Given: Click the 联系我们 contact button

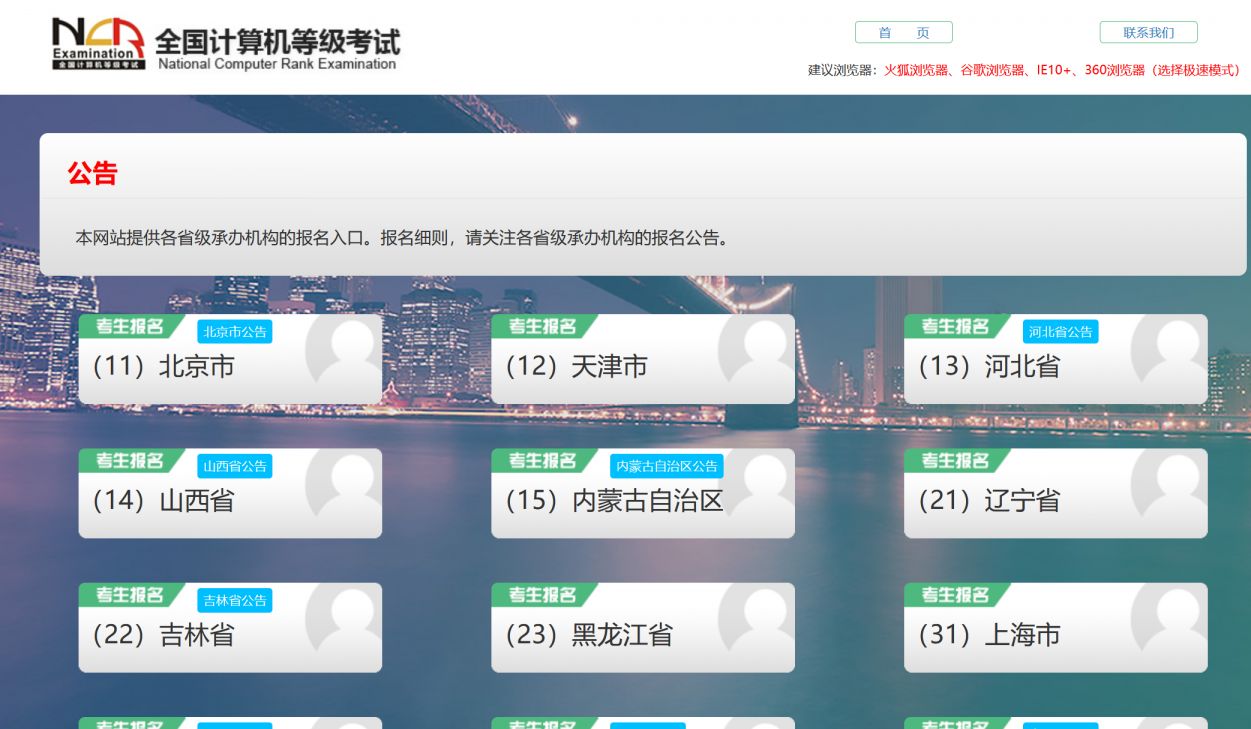Looking at the screenshot, I should (x=1148, y=33).
